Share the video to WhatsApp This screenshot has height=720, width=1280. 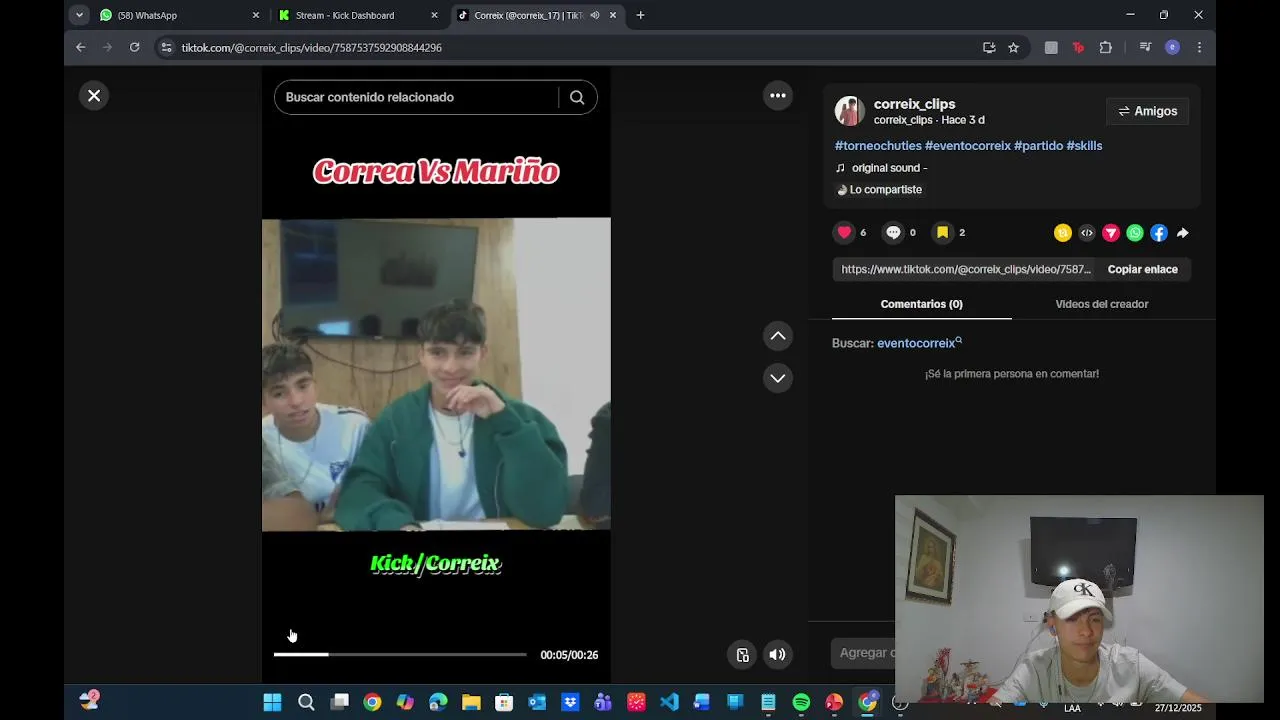(x=1135, y=233)
